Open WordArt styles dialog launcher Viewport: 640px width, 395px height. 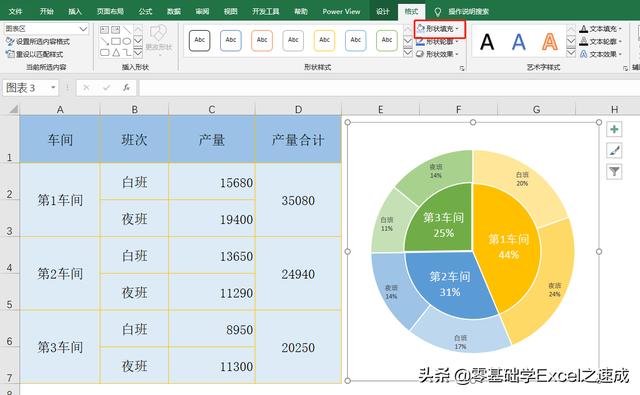(625, 69)
